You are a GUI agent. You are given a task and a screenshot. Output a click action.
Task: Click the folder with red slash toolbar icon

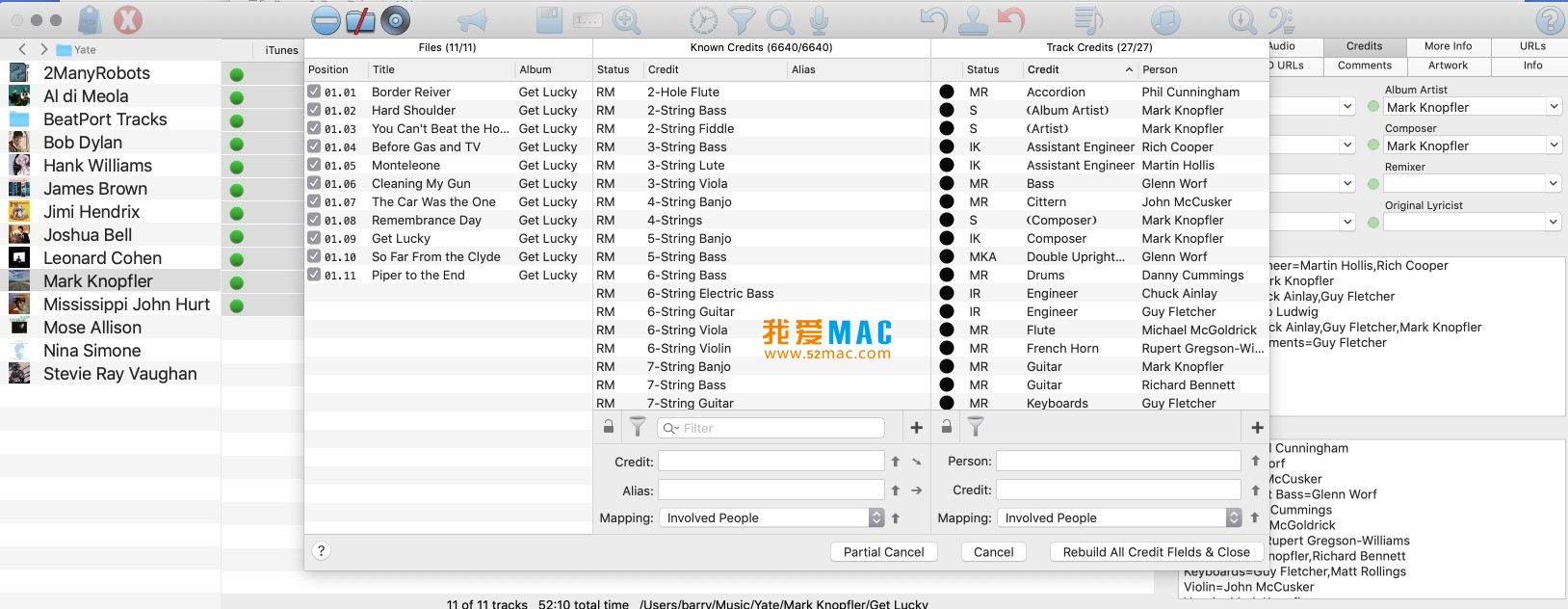pos(360,20)
